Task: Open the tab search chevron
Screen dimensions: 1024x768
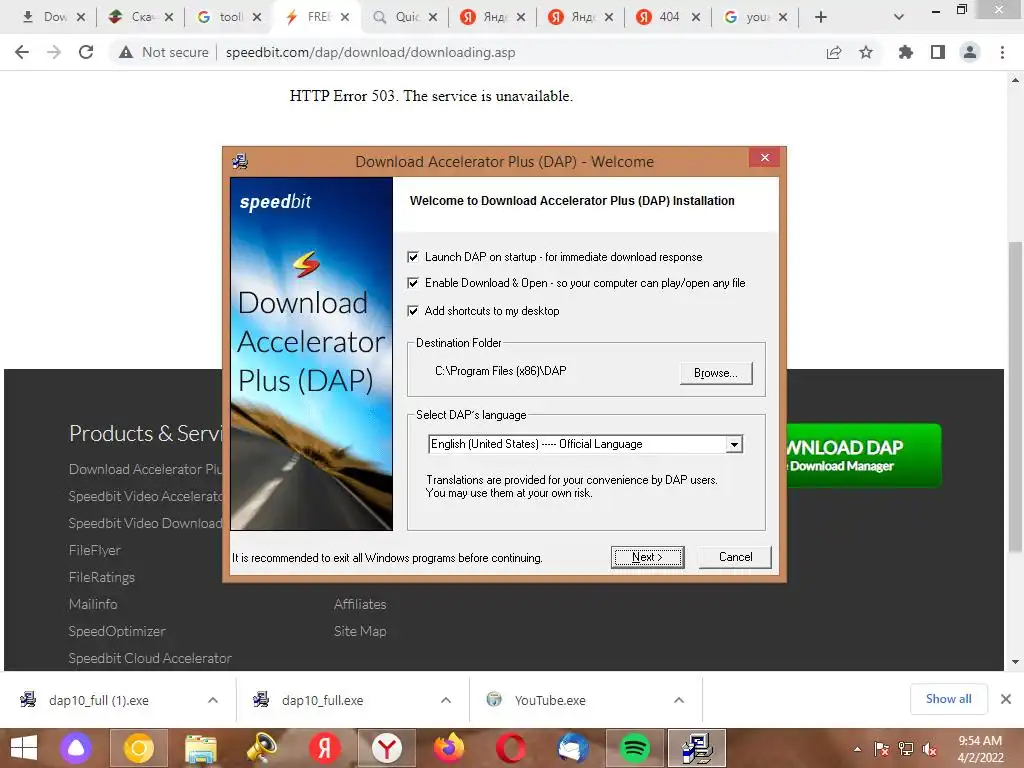Action: (x=899, y=17)
